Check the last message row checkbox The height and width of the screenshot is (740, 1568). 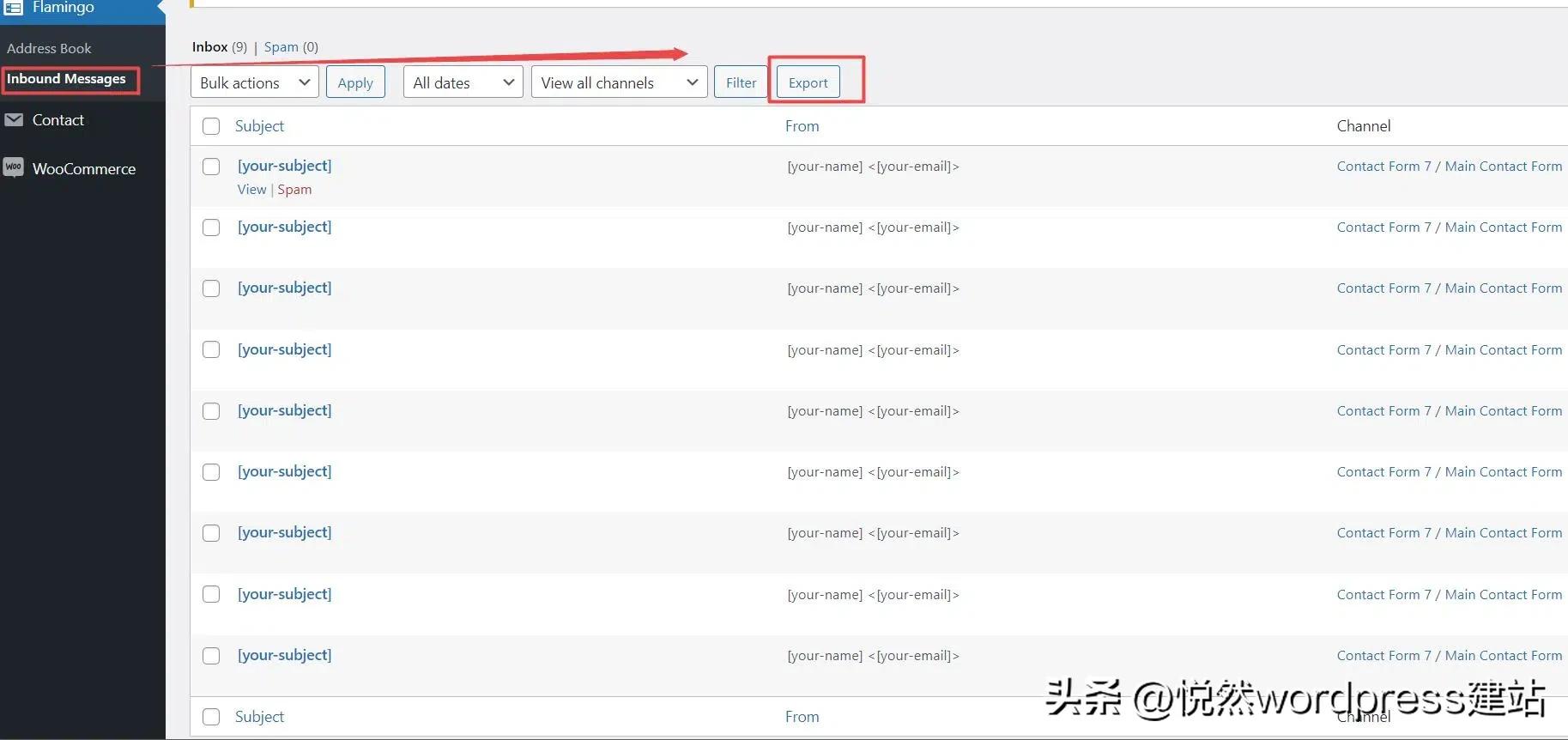pyautogui.click(x=211, y=656)
